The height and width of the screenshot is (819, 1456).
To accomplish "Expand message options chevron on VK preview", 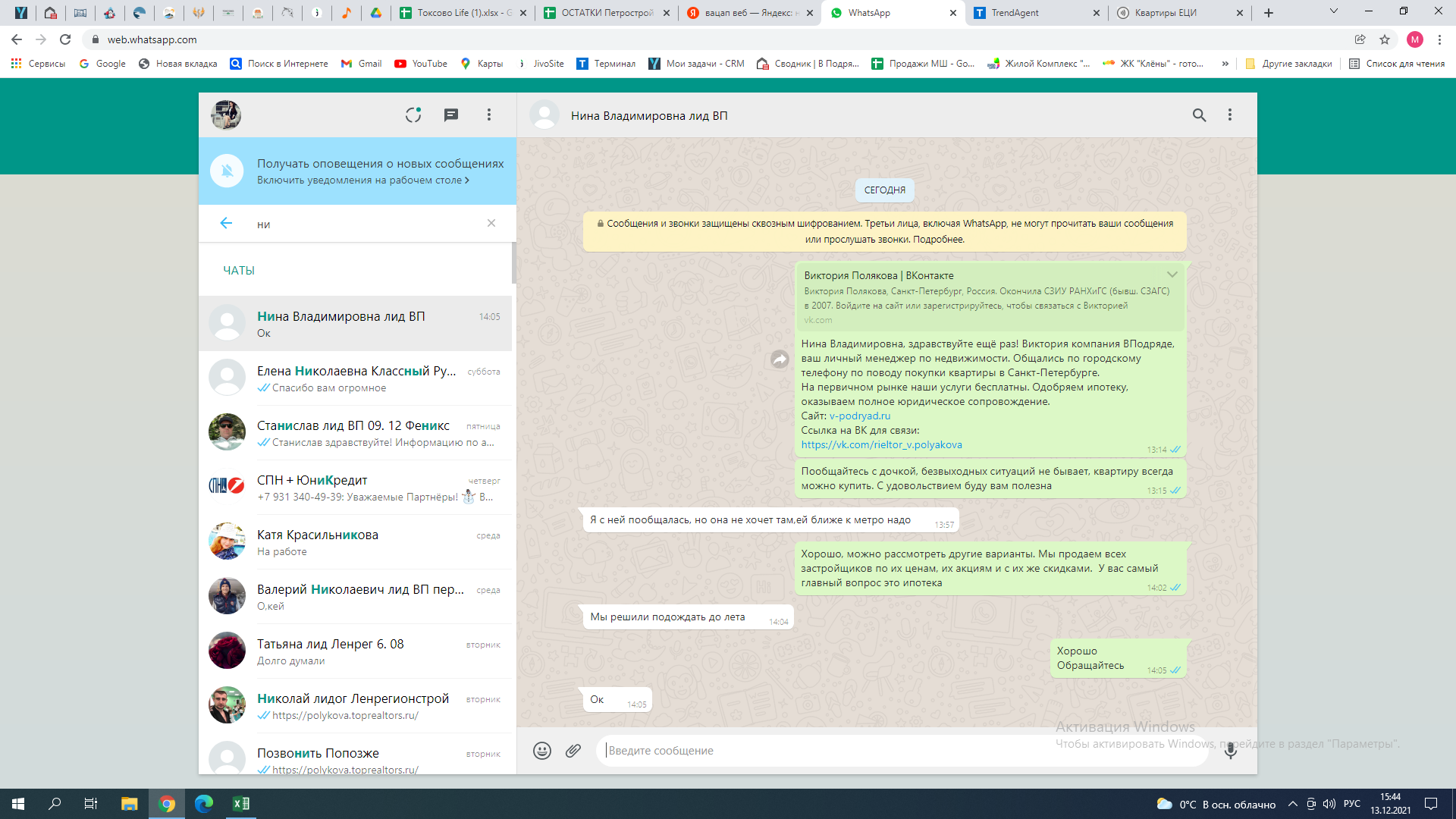I will tap(1172, 275).
